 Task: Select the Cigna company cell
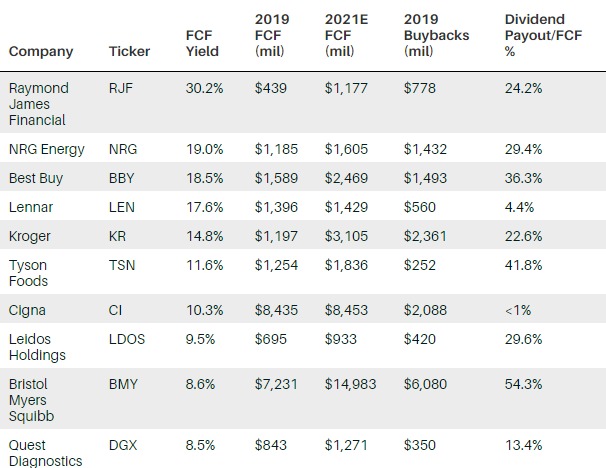click(27, 310)
